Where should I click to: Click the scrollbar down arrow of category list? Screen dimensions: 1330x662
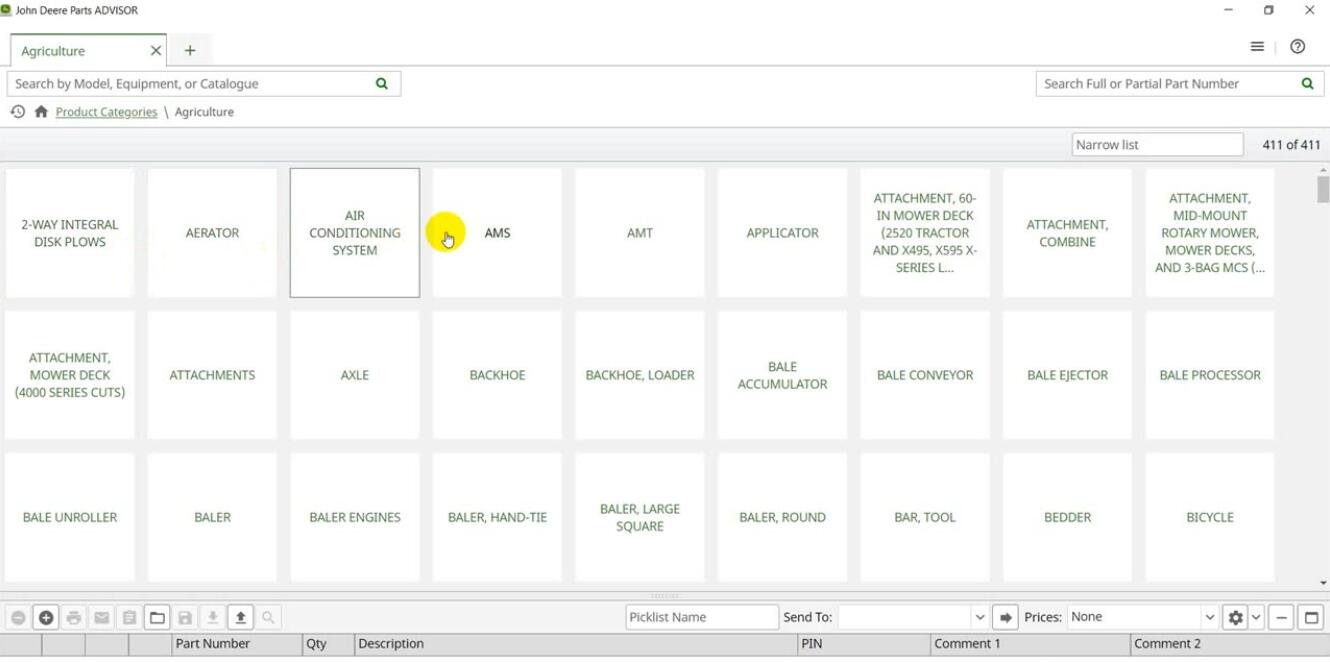[x=1323, y=584]
